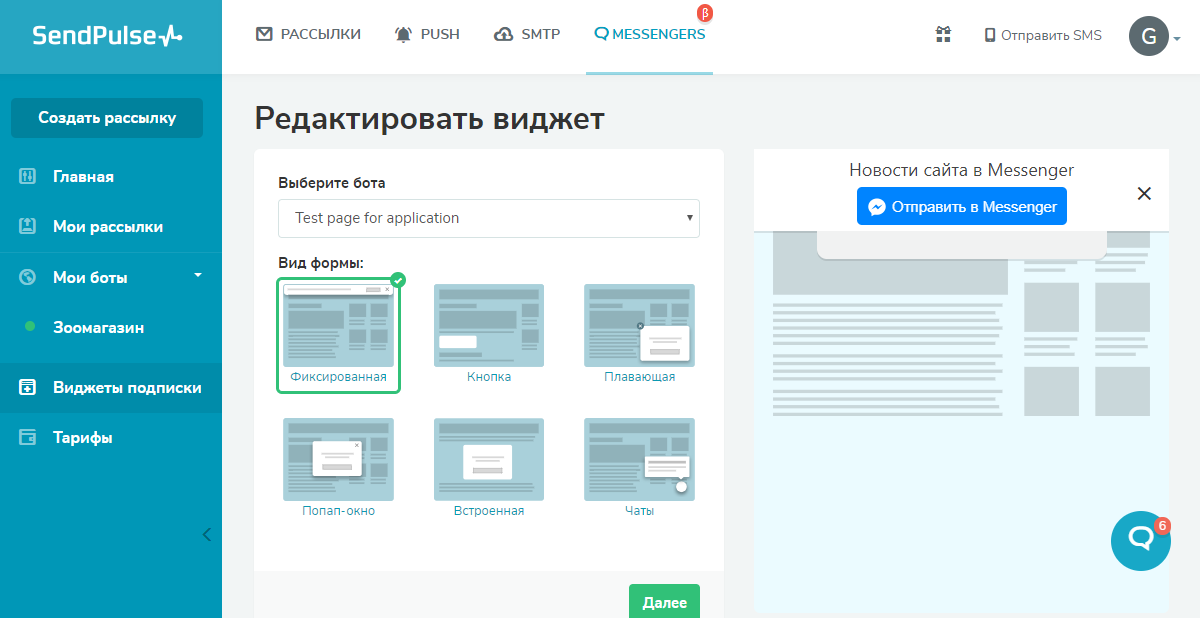Open the PUSH tab
The width and height of the screenshot is (1200, 618).
tap(428, 34)
